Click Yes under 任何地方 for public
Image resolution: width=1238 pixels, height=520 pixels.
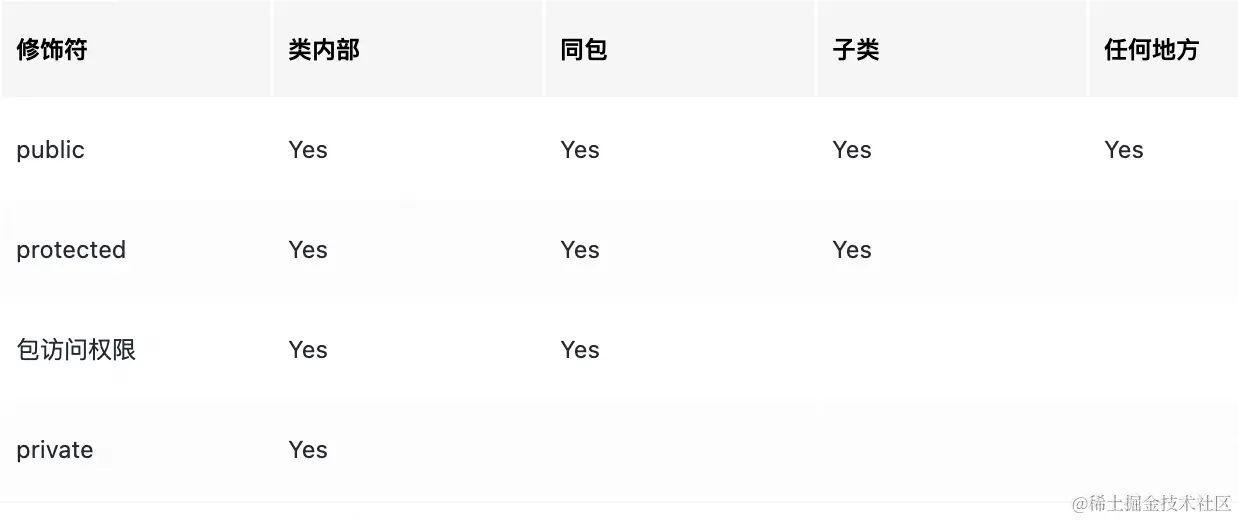[x=1124, y=150]
